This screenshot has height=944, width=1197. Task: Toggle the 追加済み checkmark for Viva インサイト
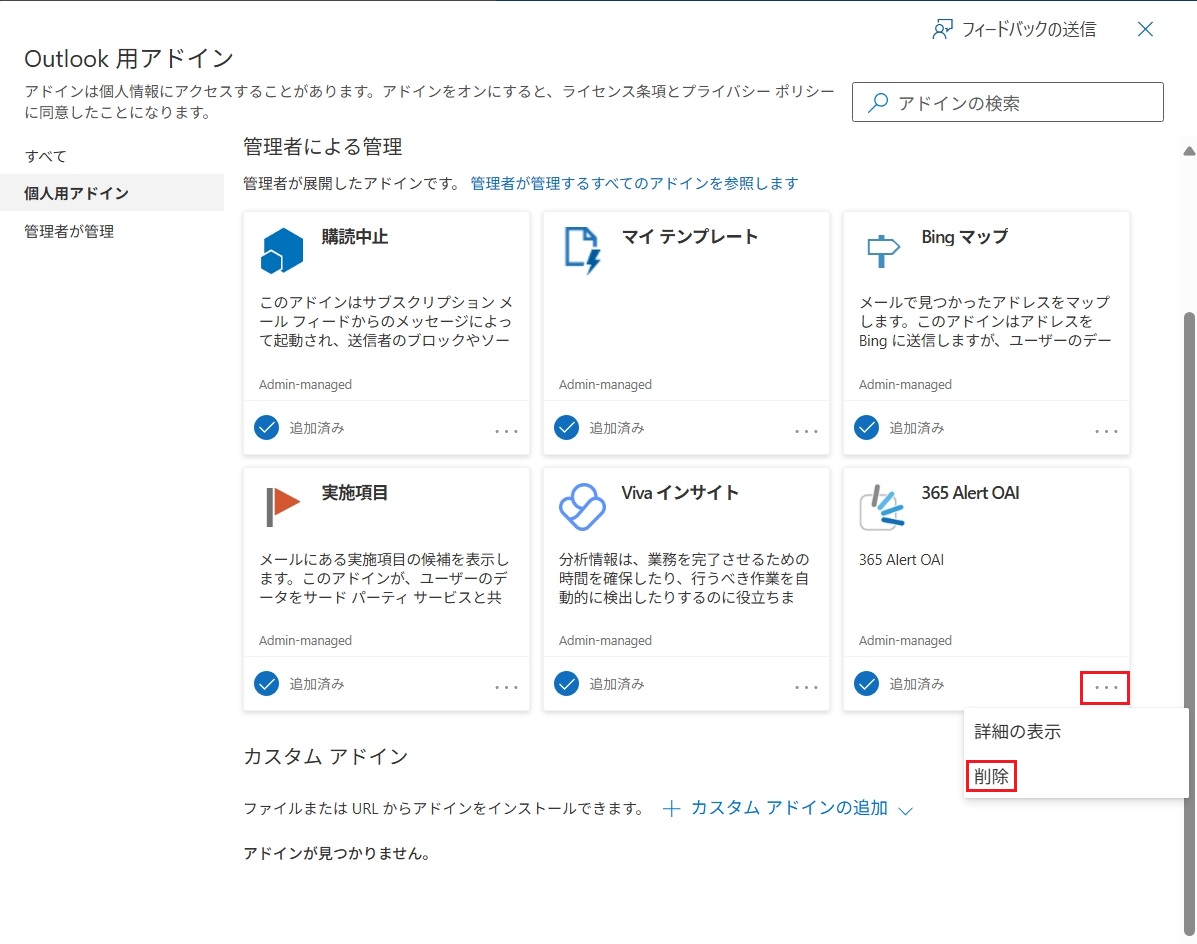coord(566,684)
